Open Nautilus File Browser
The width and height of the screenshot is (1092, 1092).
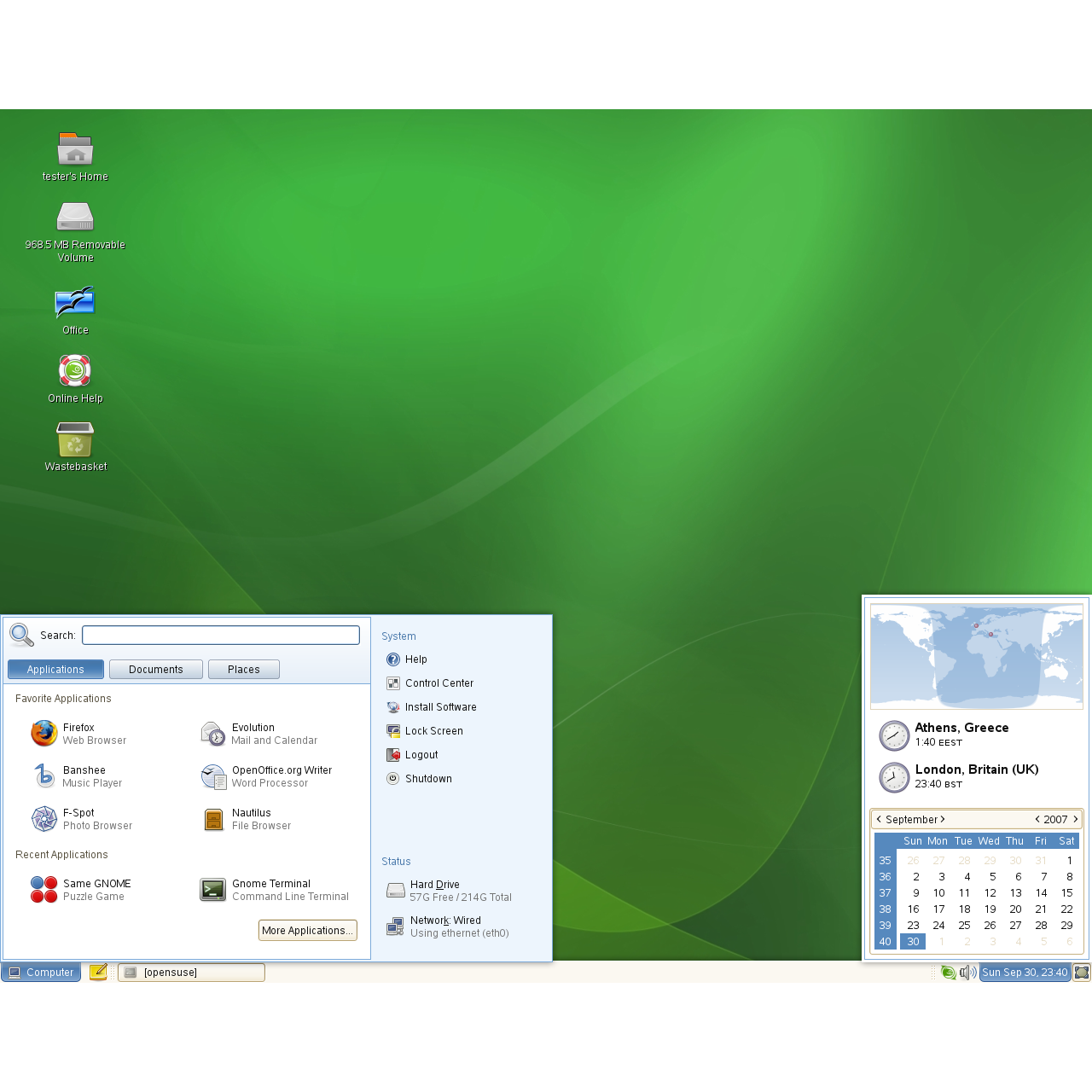(x=252, y=819)
